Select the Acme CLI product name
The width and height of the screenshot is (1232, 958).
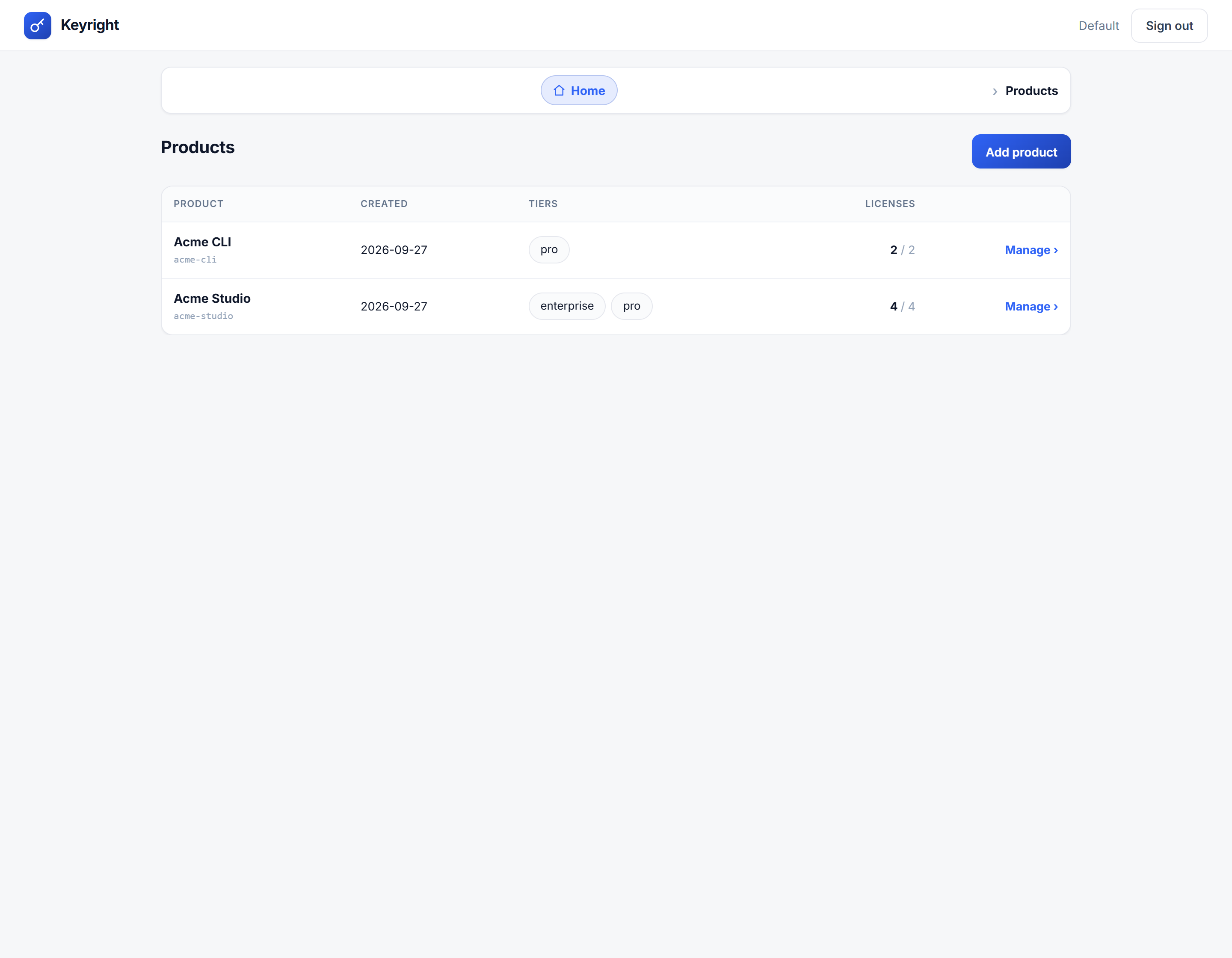202,242
